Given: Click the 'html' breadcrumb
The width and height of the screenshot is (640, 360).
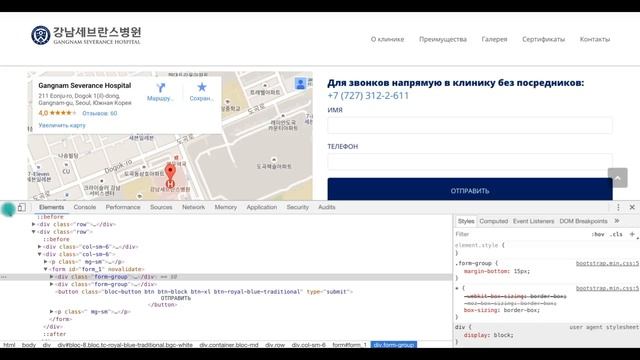Looking at the screenshot, I should pos(9,345).
